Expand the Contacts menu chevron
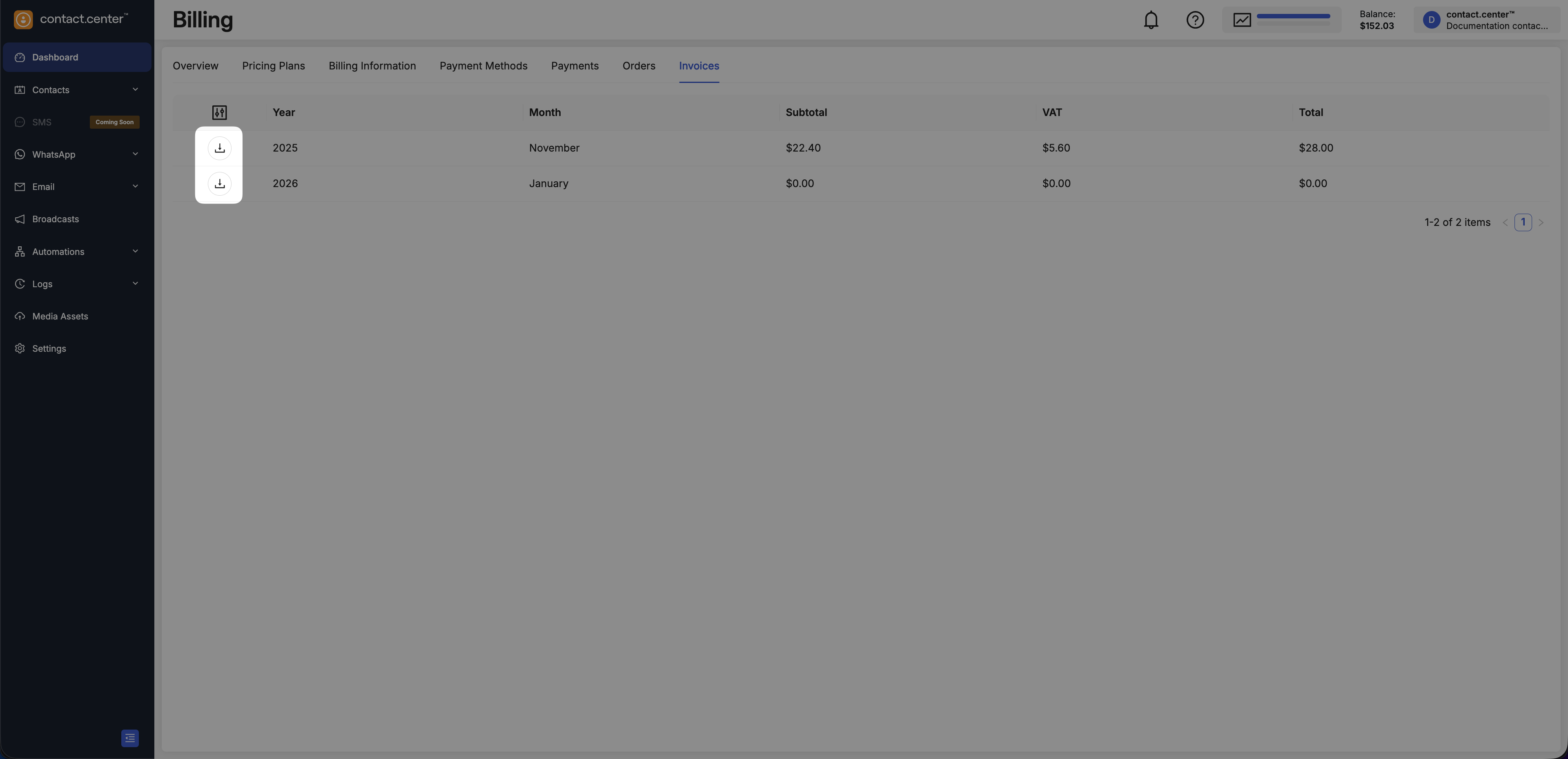Screen dimensions: 1568x759 135,89
